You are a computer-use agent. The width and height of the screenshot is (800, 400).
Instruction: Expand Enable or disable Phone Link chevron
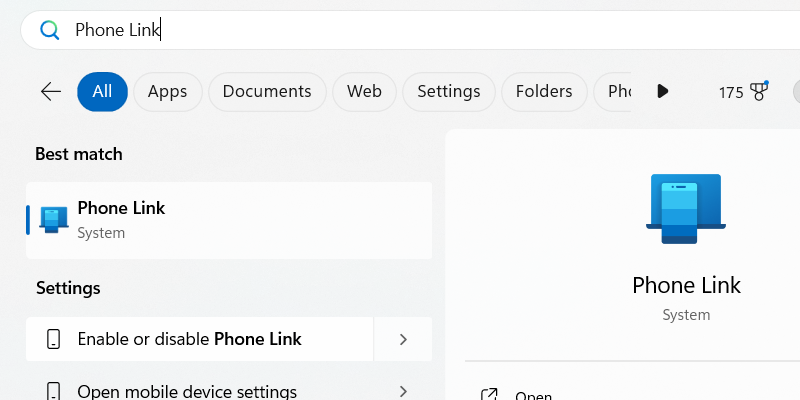coord(403,339)
